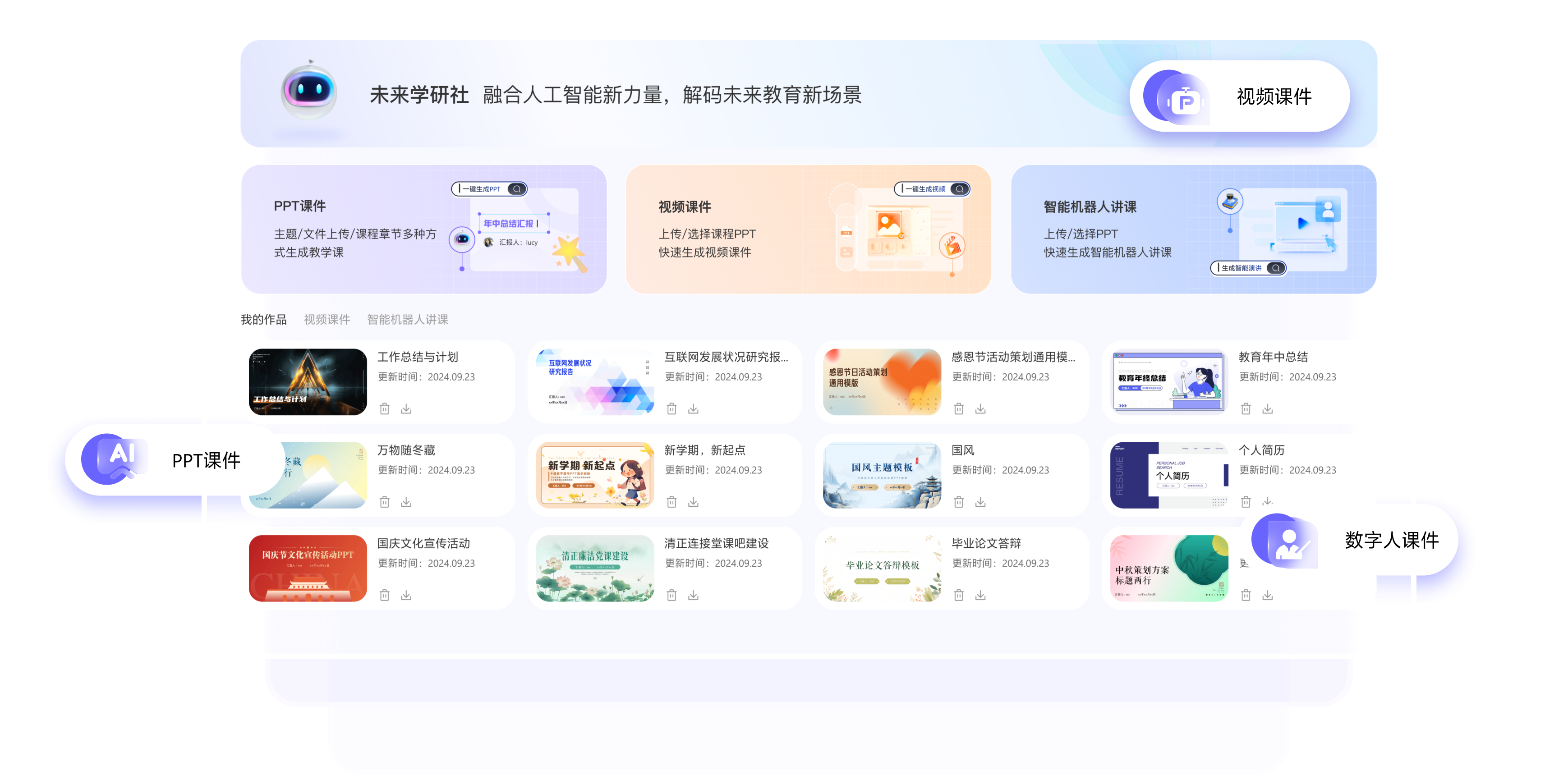Screen dimensions: 1568x775
Task: Download the 教育年中总结 presentation
Action: 1267,409
